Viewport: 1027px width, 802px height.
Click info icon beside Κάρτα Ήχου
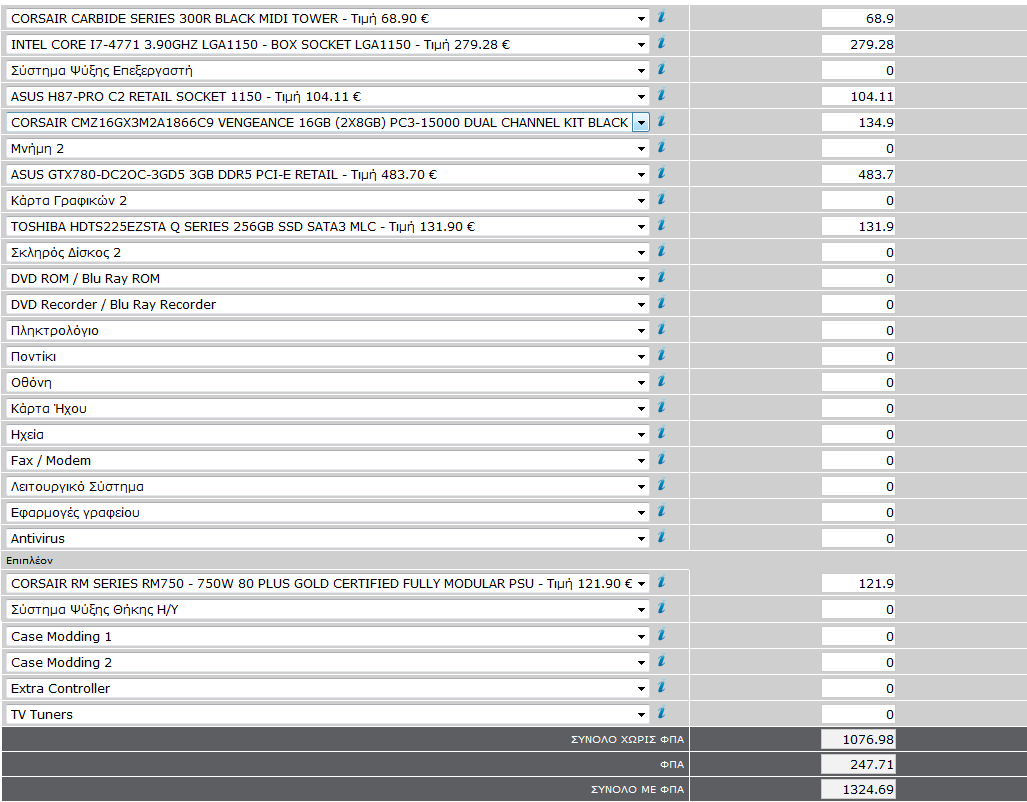coord(662,407)
